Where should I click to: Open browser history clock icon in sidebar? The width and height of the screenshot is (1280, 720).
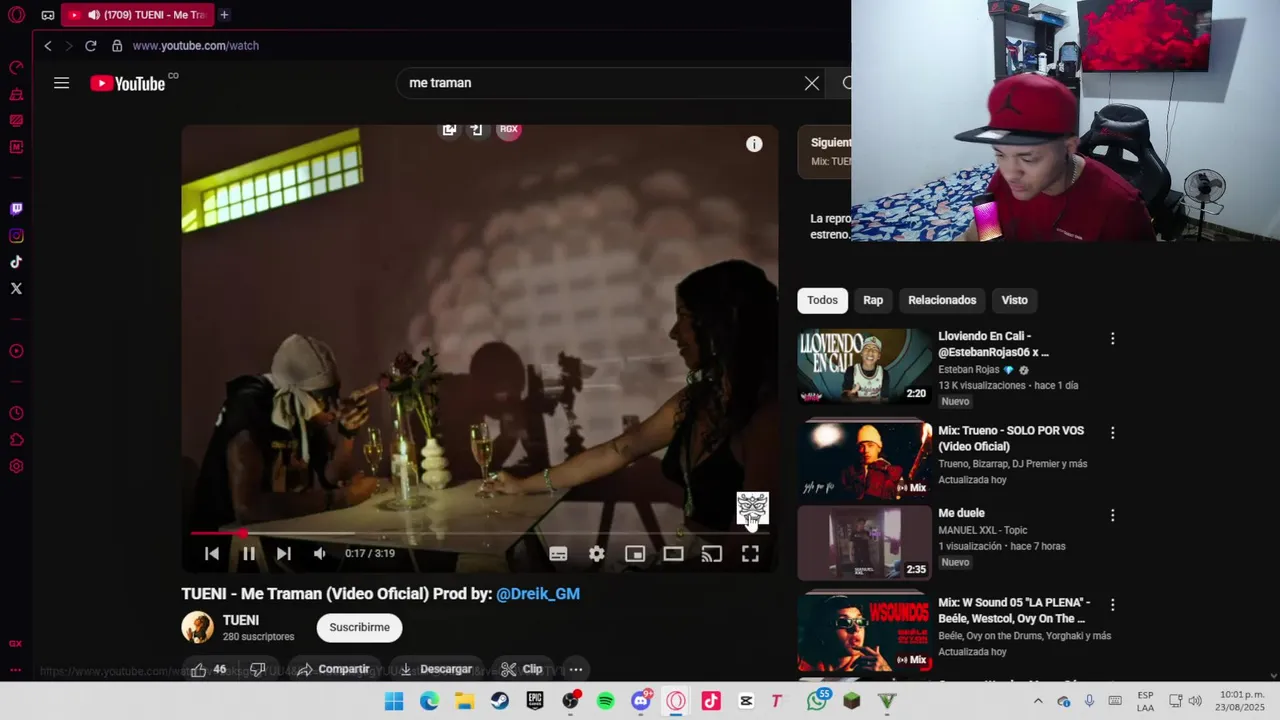pyautogui.click(x=16, y=414)
